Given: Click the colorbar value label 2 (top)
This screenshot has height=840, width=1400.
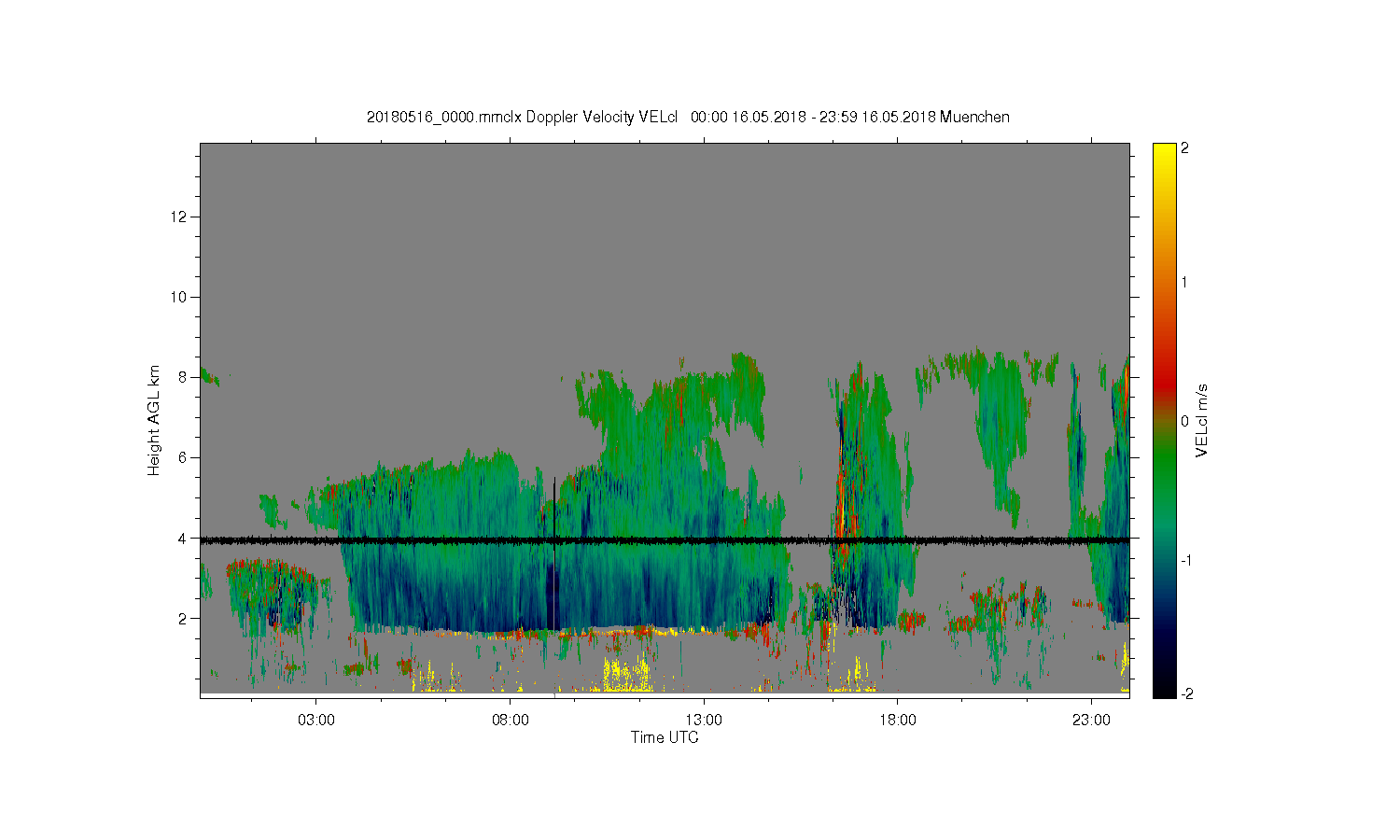Looking at the screenshot, I should tap(1184, 148).
